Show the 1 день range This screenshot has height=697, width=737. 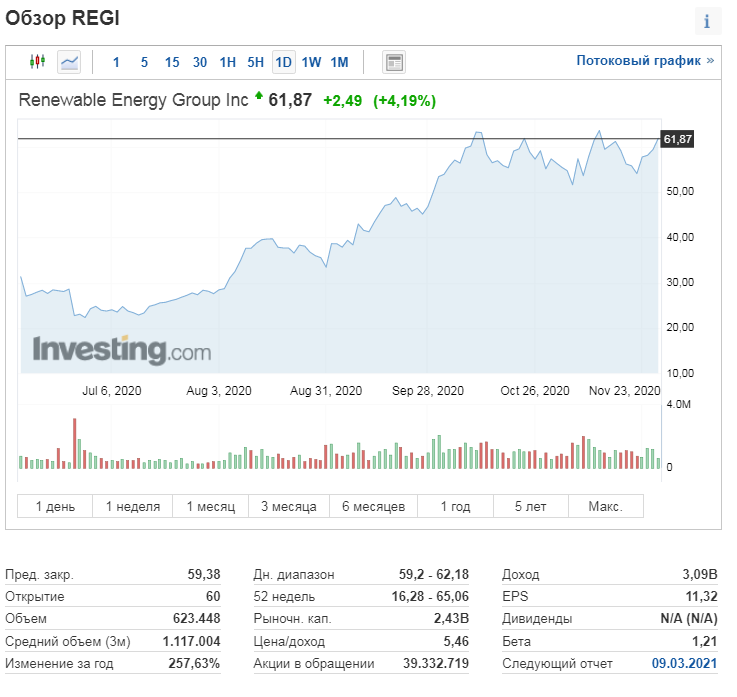(55, 506)
